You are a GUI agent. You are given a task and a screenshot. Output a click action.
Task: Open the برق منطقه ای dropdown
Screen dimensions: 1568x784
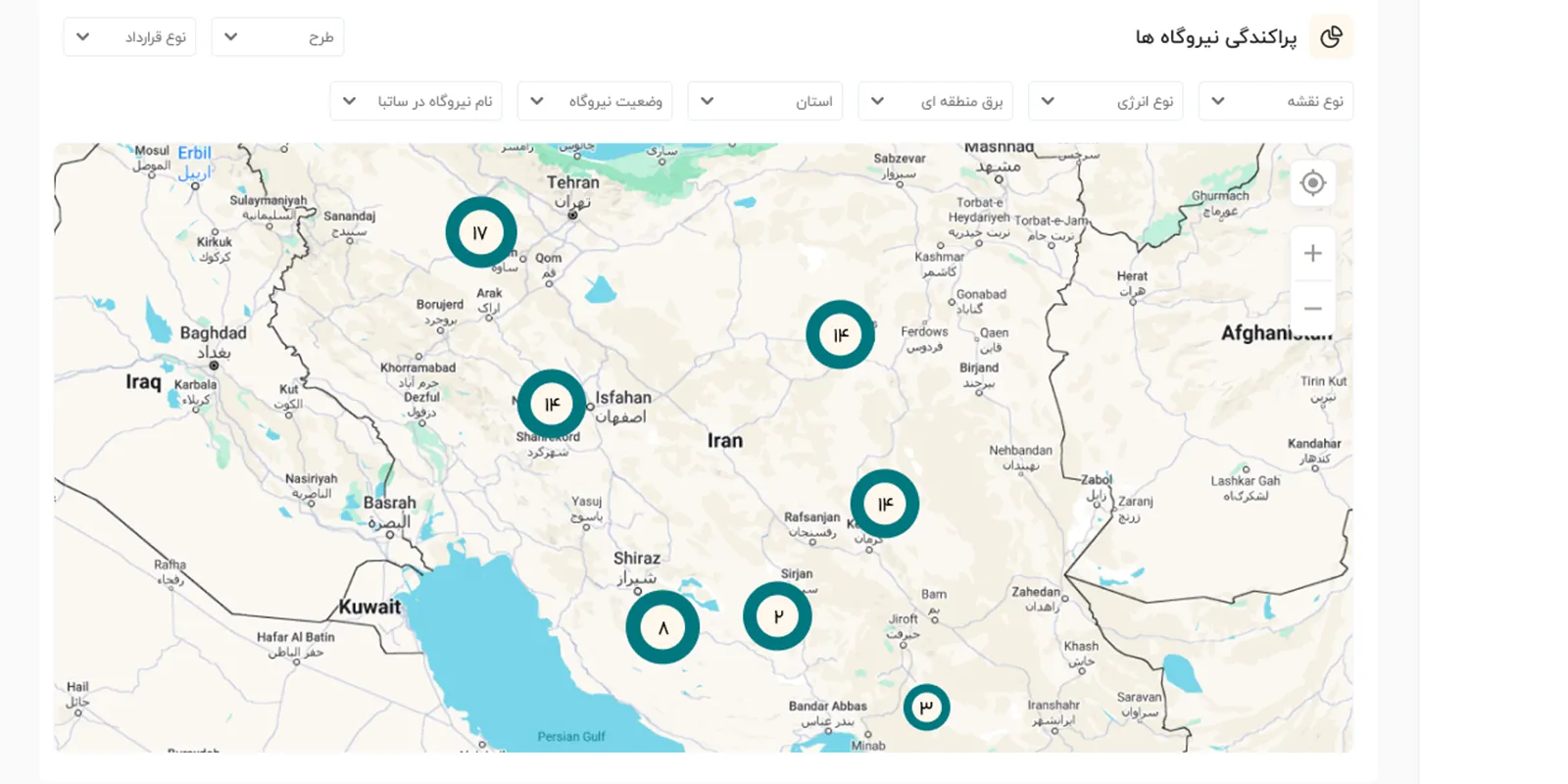(x=935, y=101)
